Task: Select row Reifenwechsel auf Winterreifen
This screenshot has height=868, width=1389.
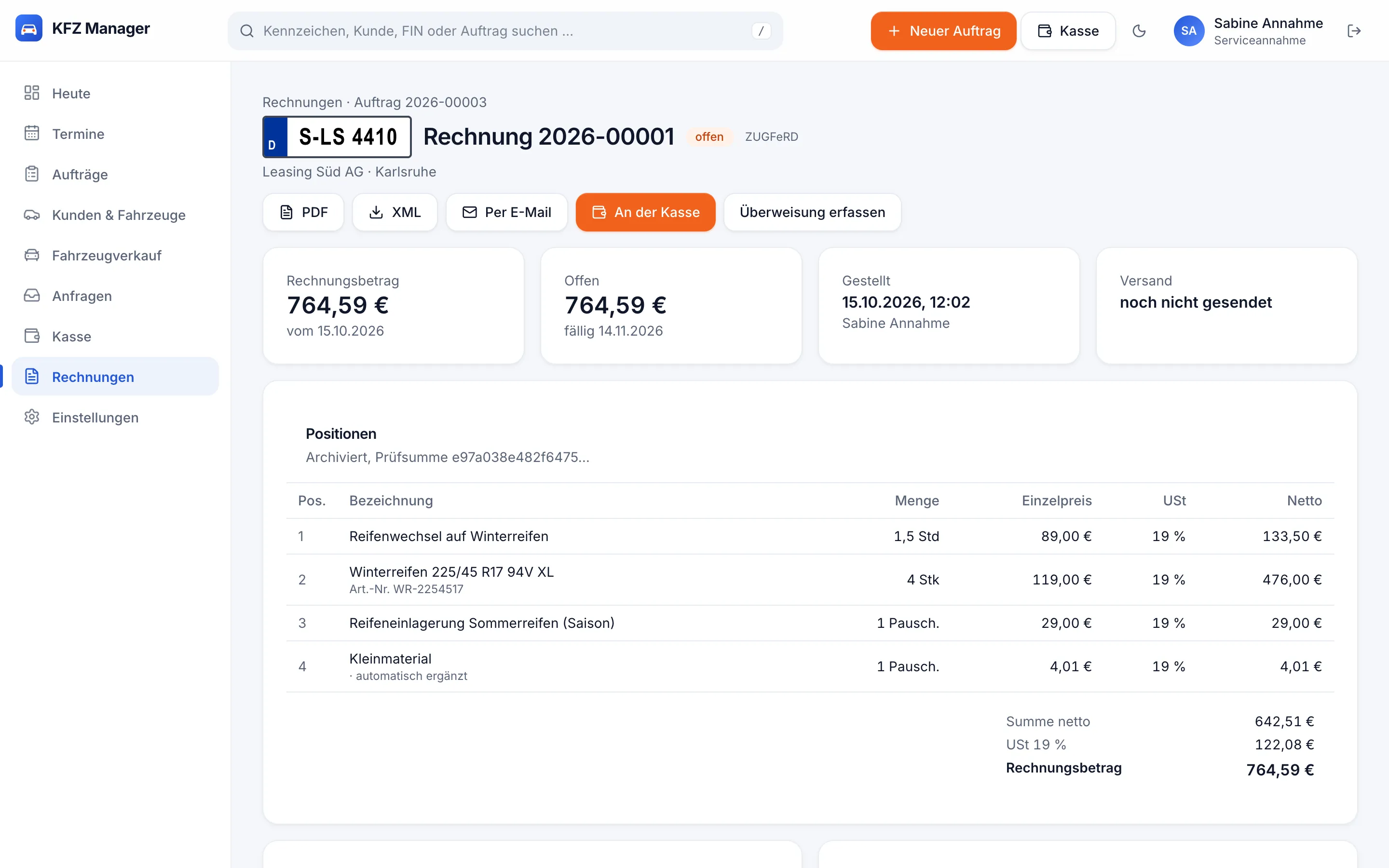Action: pyautogui.click(x=810, y=536)
